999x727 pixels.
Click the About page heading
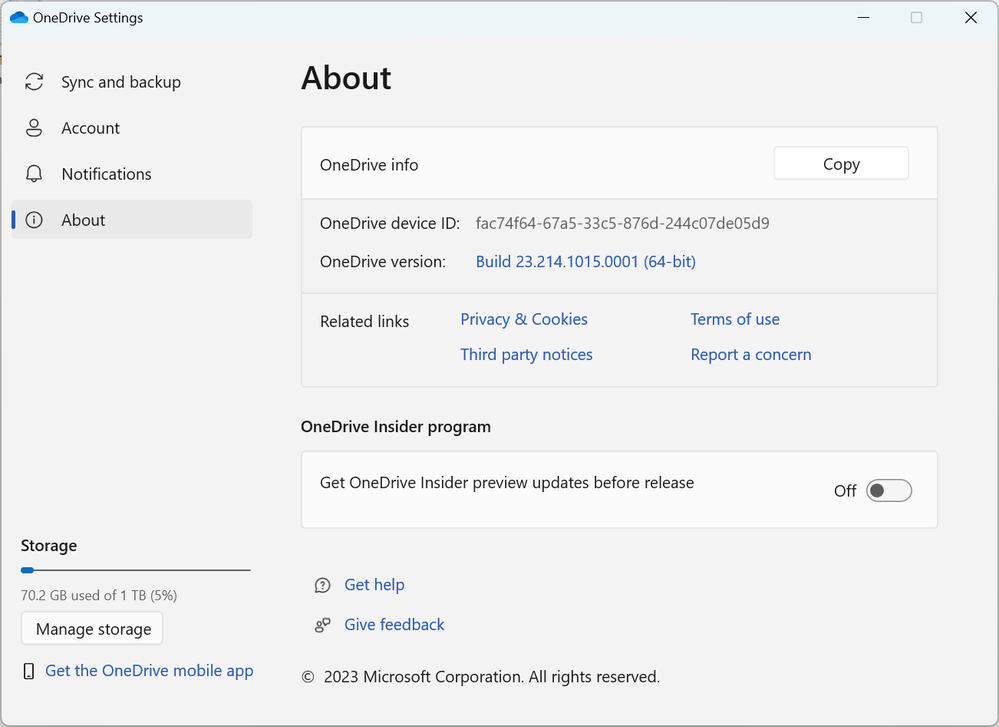[x=346, y=78]
